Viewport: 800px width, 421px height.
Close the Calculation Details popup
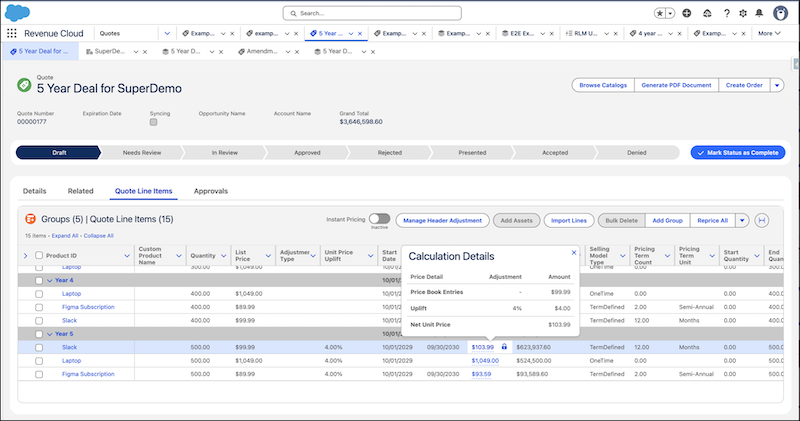[574, 253]
